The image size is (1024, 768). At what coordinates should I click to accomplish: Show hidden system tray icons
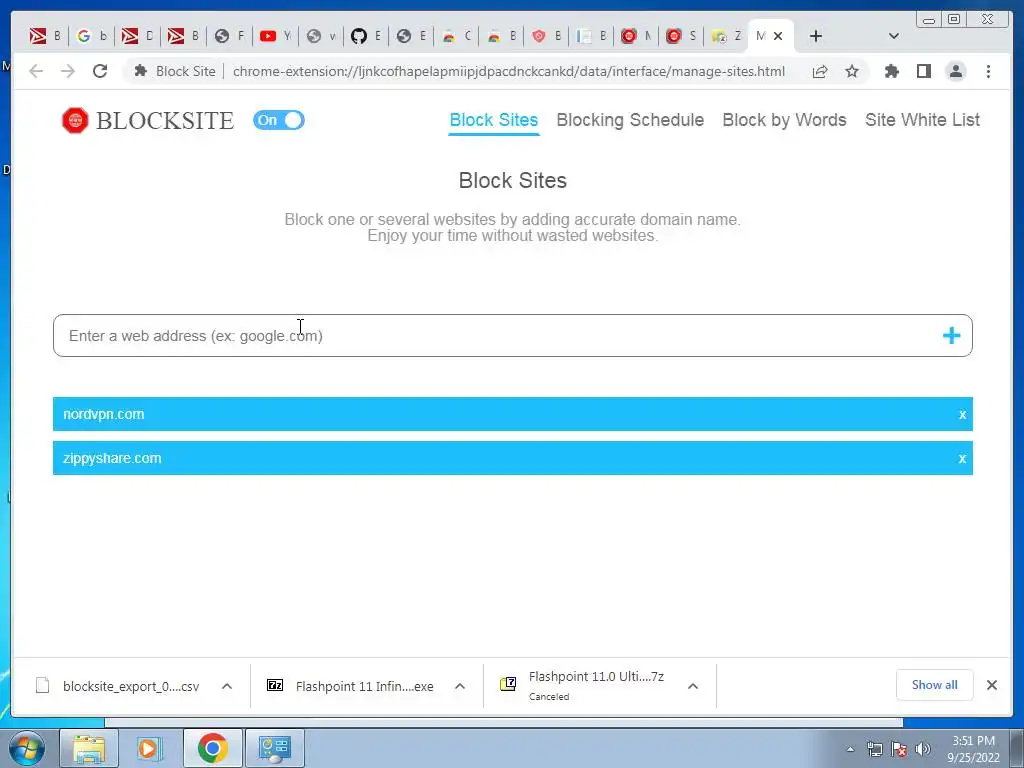click(x=850, y=749)
